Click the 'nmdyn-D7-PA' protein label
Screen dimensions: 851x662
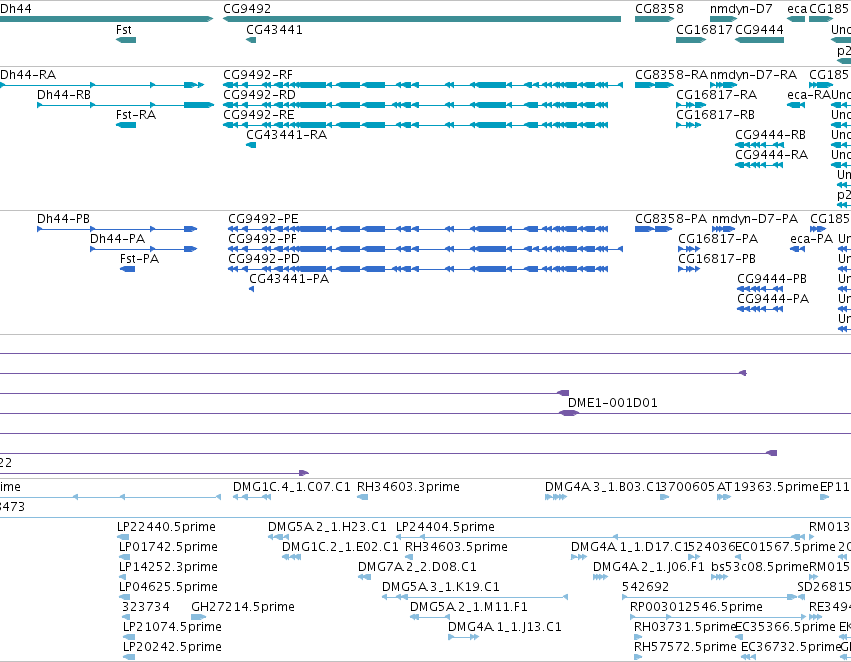point(755,219)
